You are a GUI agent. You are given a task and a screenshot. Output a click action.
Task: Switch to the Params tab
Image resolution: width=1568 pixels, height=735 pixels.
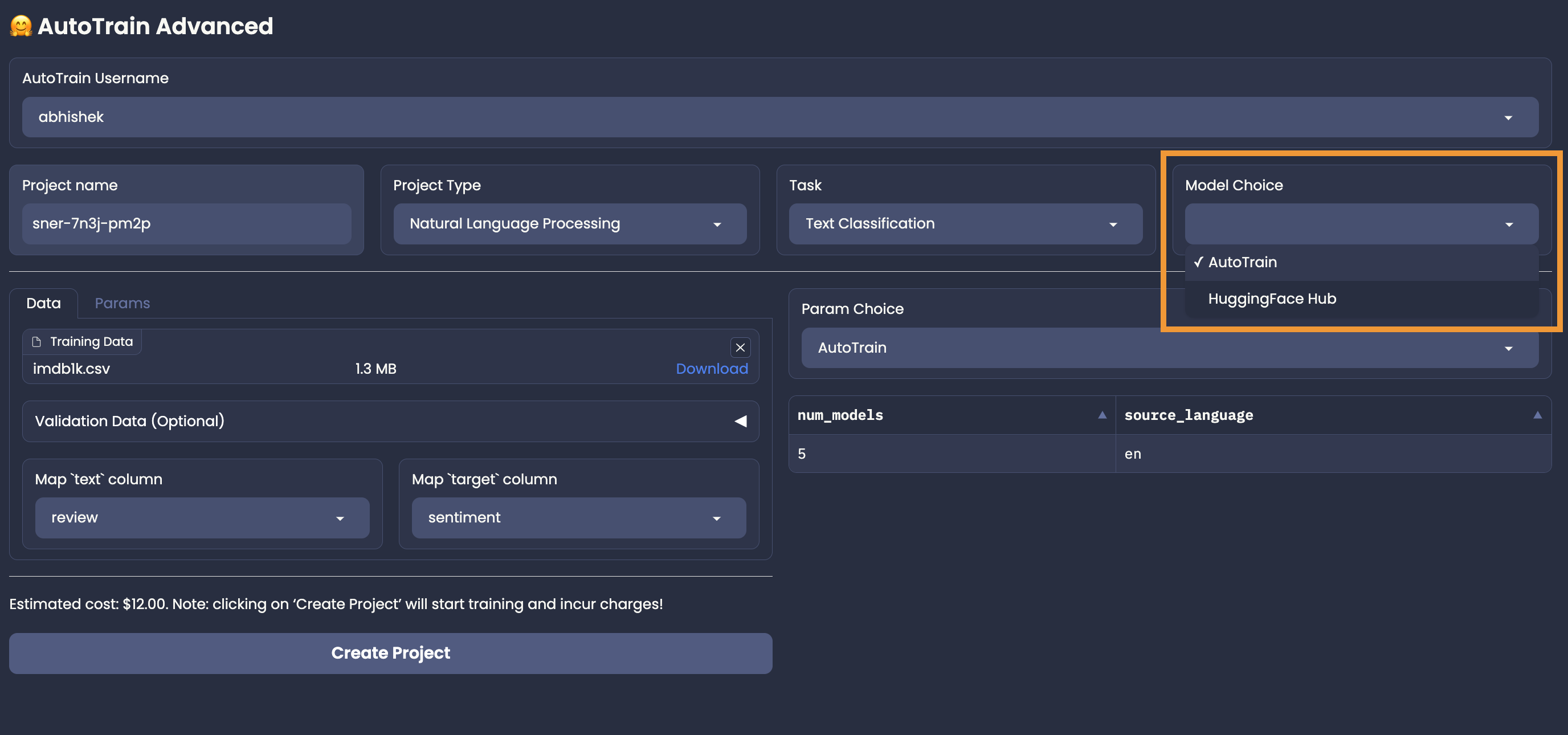pos(122,303)
